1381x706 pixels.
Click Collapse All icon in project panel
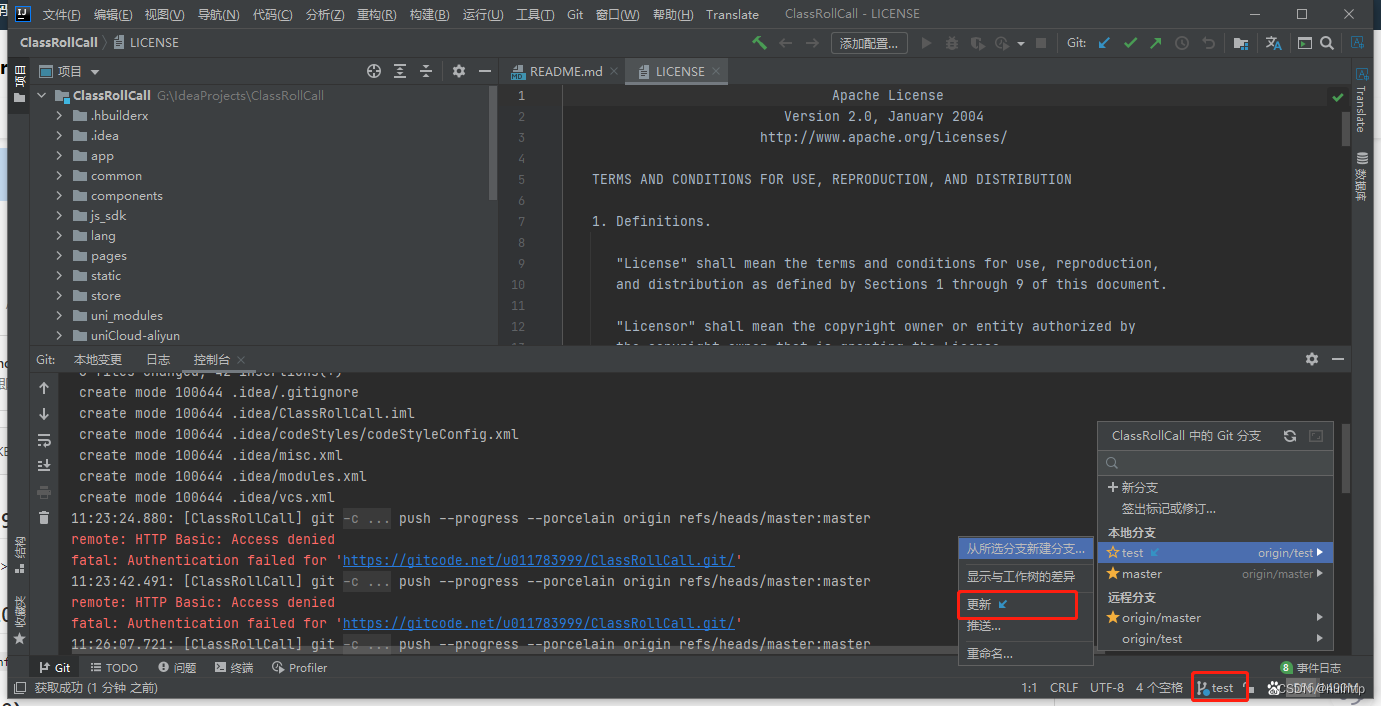[426, 71]
